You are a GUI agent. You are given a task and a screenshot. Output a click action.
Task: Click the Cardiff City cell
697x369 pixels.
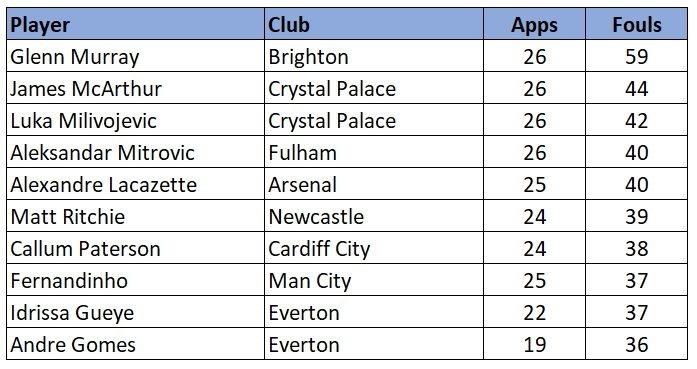[x=374, y=248]
